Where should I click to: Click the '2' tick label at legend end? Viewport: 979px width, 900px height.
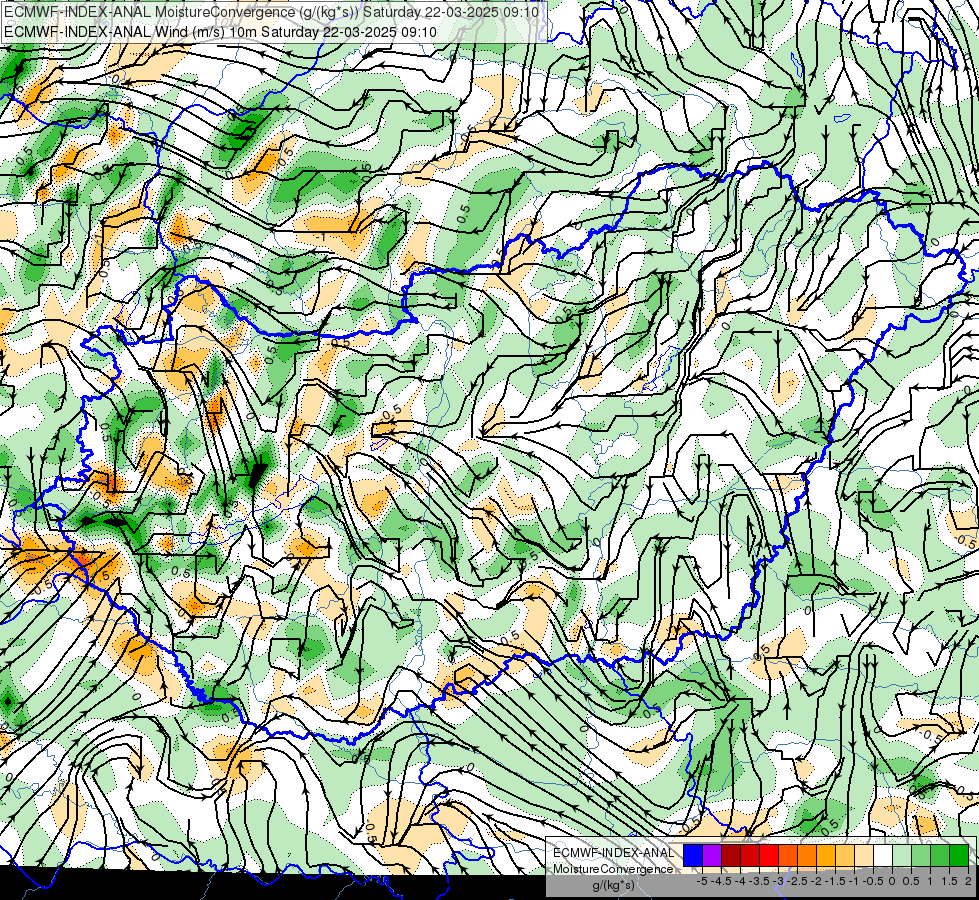(x=968, y=881)
